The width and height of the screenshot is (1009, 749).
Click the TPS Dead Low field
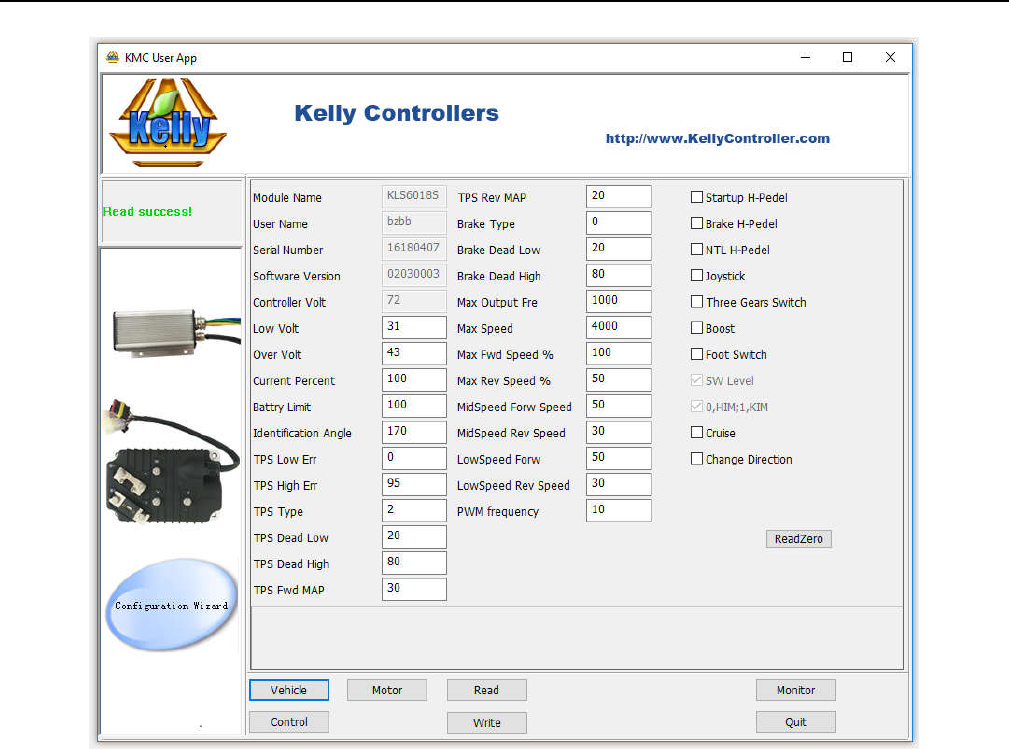click(x=414, y=537)
